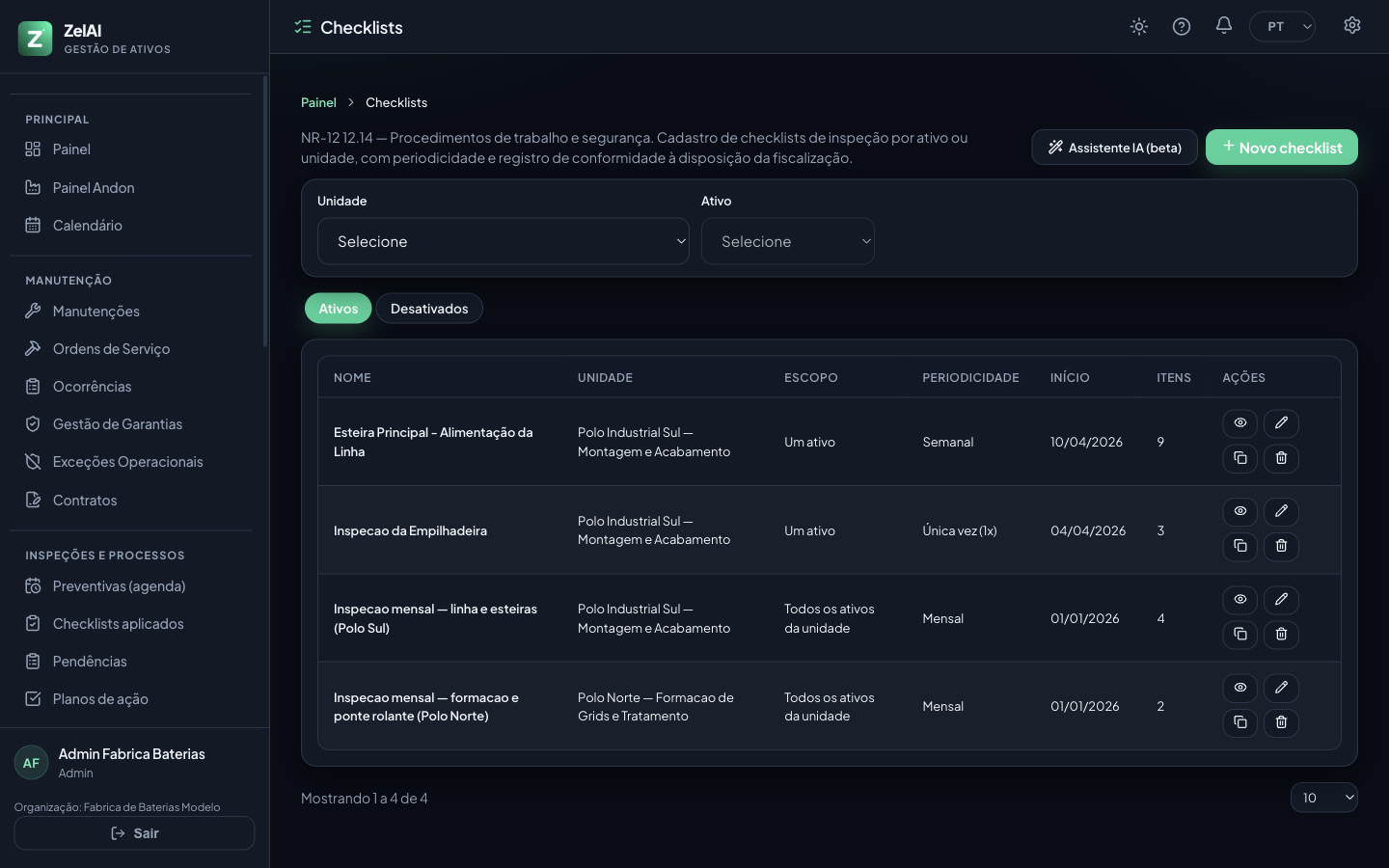1389x868 pixels.
Task: Delete the Polo Norte formacao checklist
Action: 1281,722
